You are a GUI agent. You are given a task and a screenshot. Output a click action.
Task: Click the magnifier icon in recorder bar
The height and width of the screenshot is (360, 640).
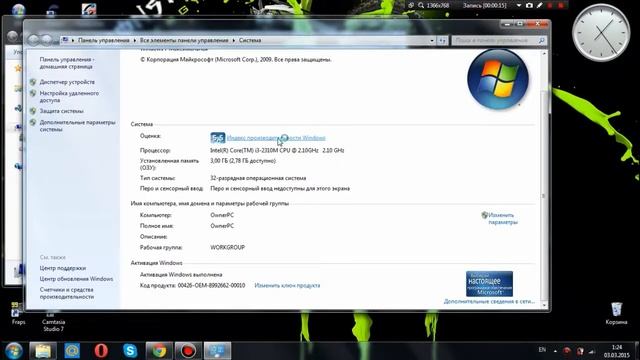coord(421,5)
